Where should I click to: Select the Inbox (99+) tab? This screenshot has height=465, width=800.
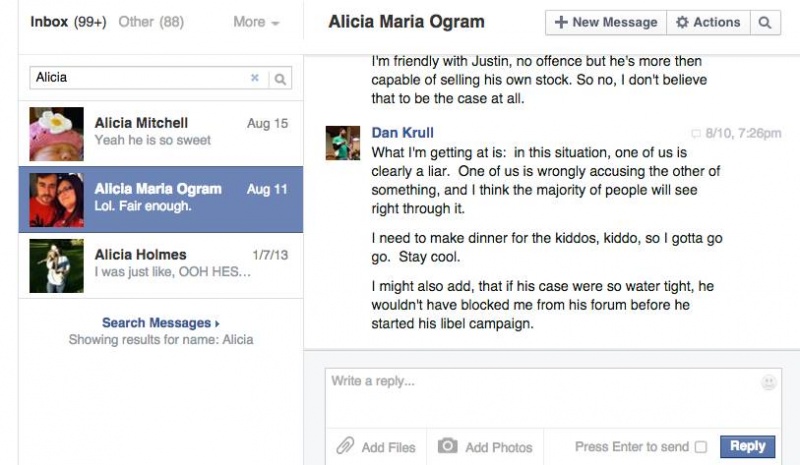coord(68,22)
